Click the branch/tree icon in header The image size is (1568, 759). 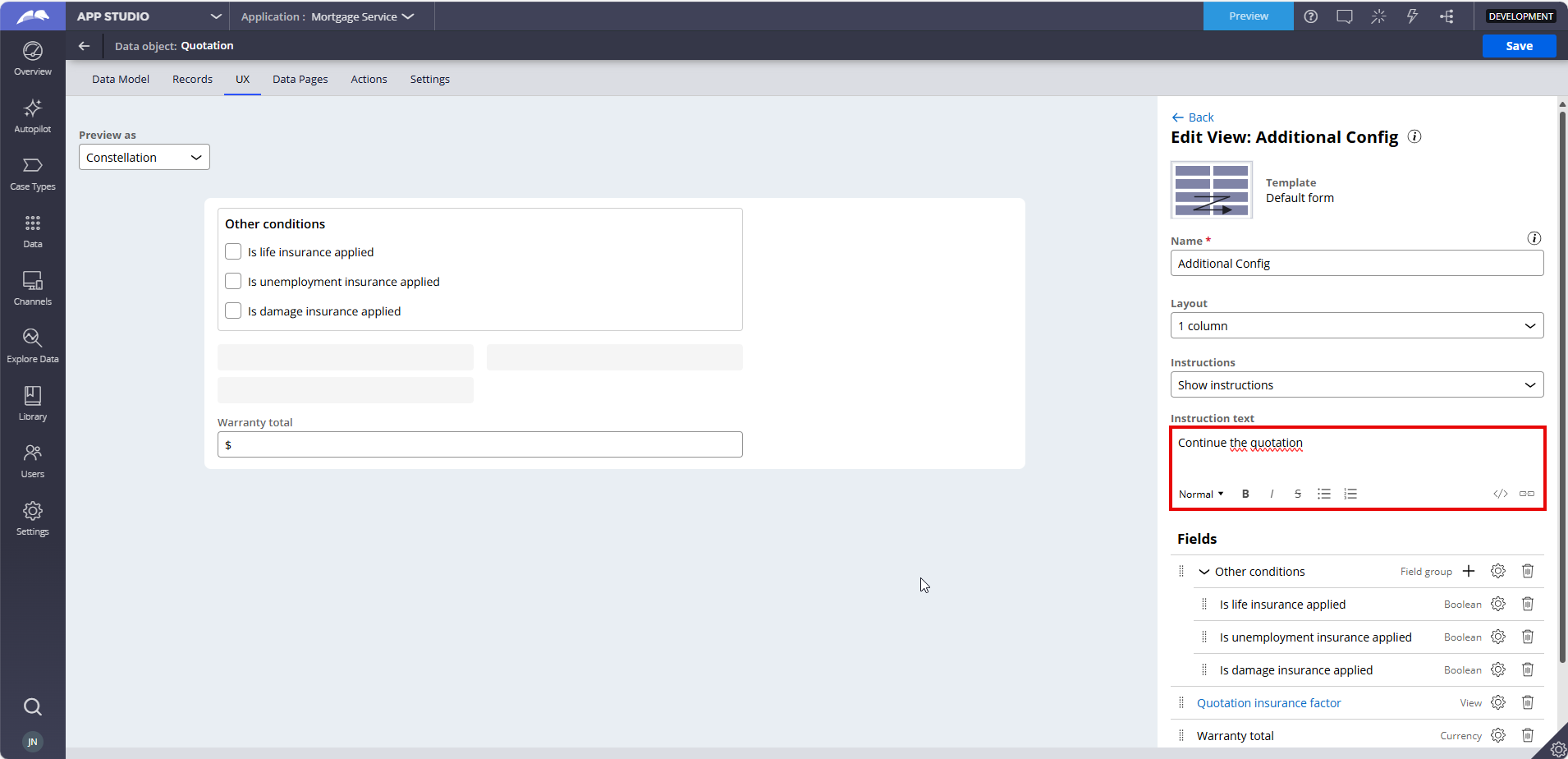[1447, 16]
